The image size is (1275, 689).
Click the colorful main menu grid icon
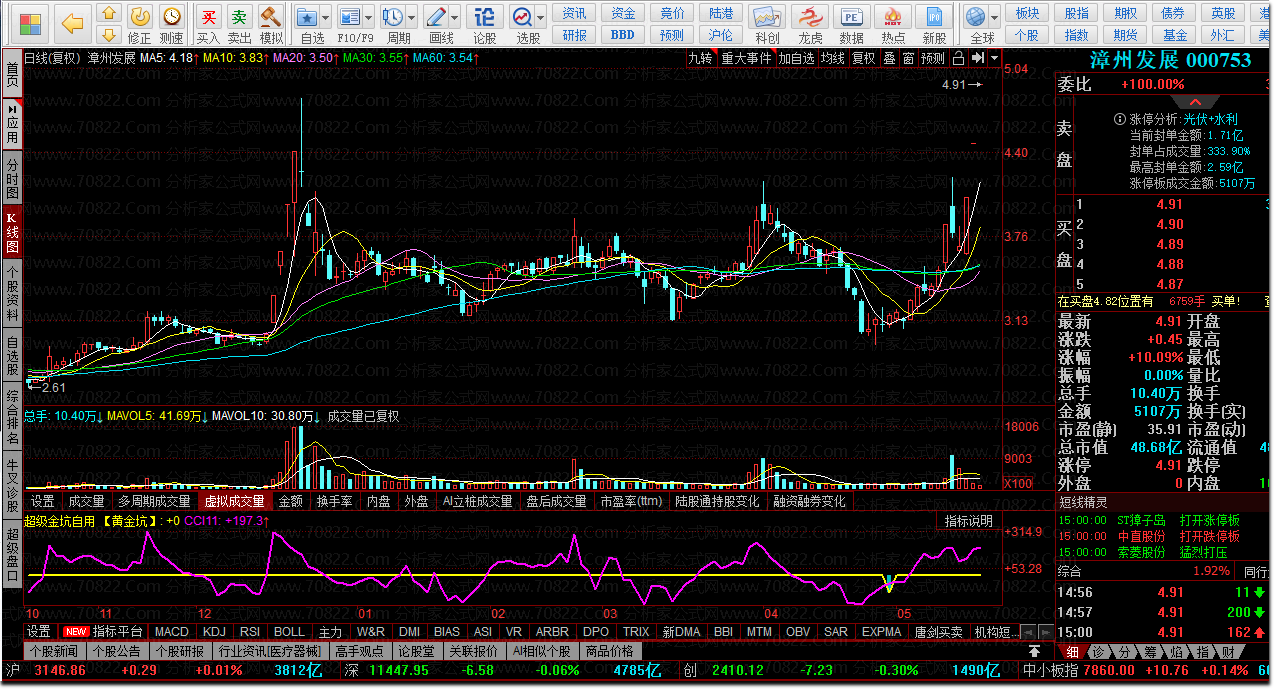coord(32,22)
